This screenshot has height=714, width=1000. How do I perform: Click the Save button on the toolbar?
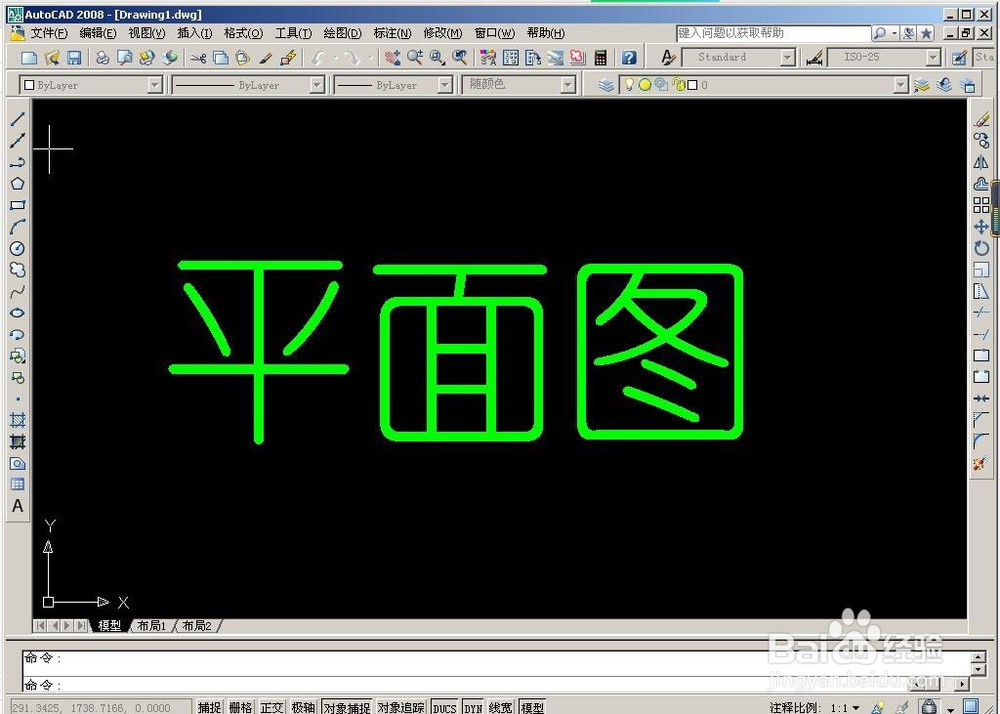tap(72, 57)
